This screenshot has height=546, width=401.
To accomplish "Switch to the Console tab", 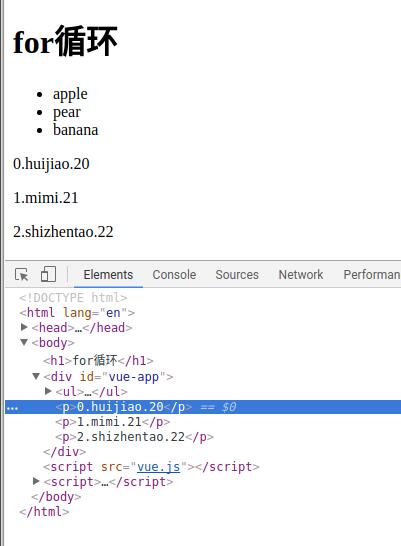I will point(174,275).
